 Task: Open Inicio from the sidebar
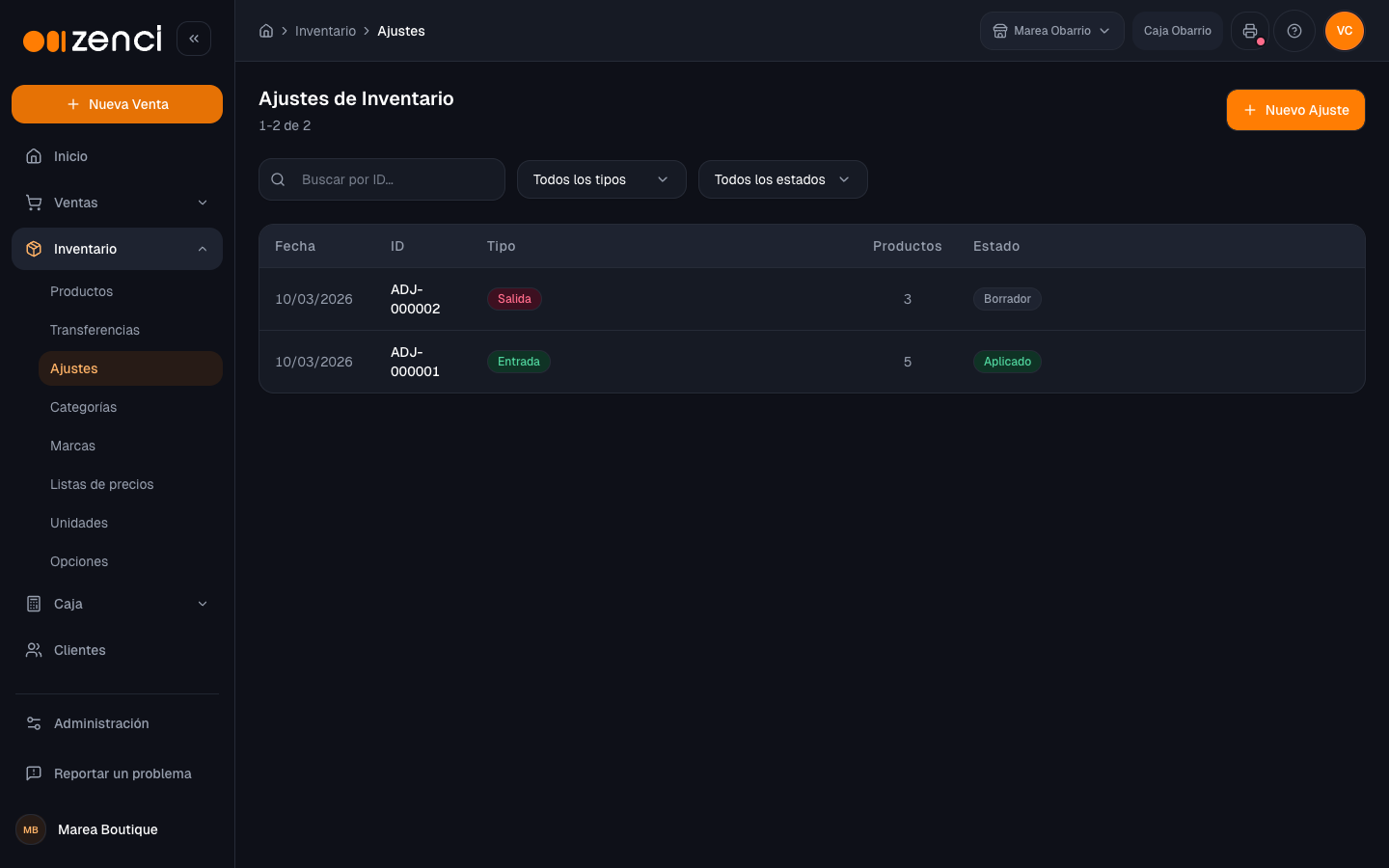click(x=117, y=156)
